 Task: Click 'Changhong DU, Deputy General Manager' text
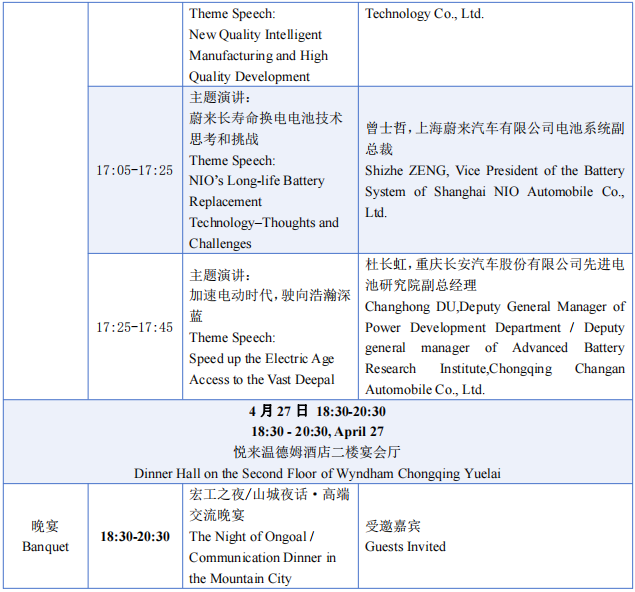[494, 307]
